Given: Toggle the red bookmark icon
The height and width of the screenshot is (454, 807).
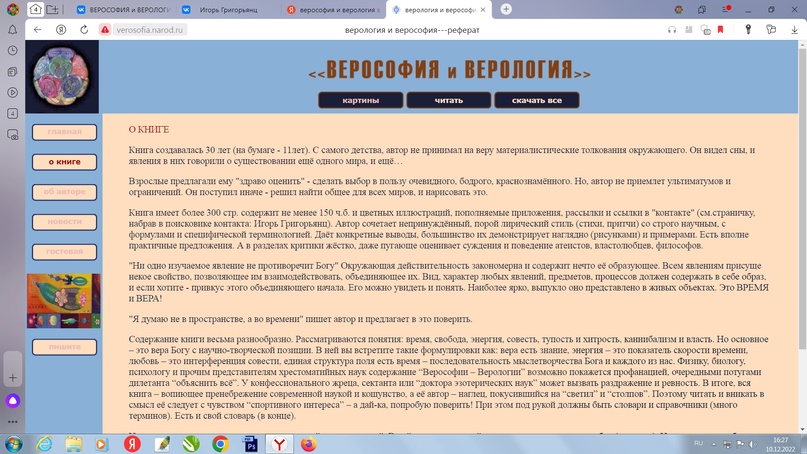Looking at the screenshot, I should 721,30.
